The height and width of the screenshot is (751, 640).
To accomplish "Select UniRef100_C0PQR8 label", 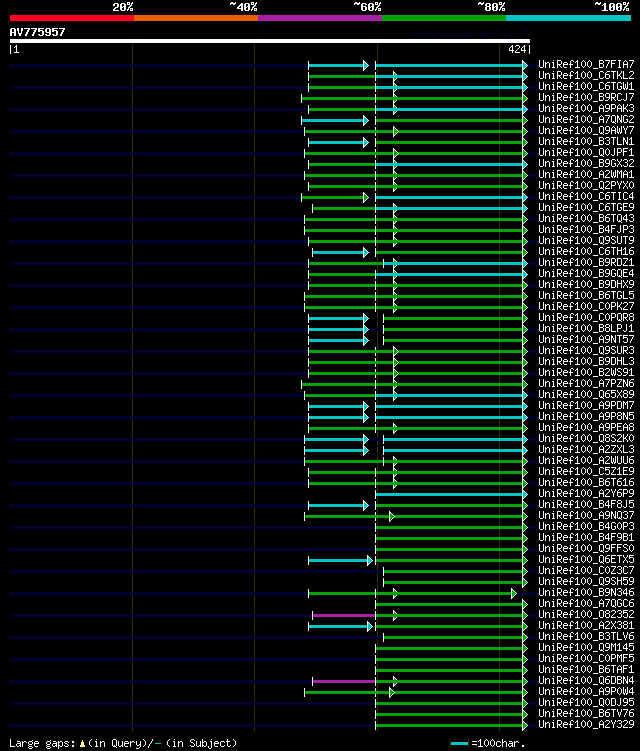I will coord(586,318).
